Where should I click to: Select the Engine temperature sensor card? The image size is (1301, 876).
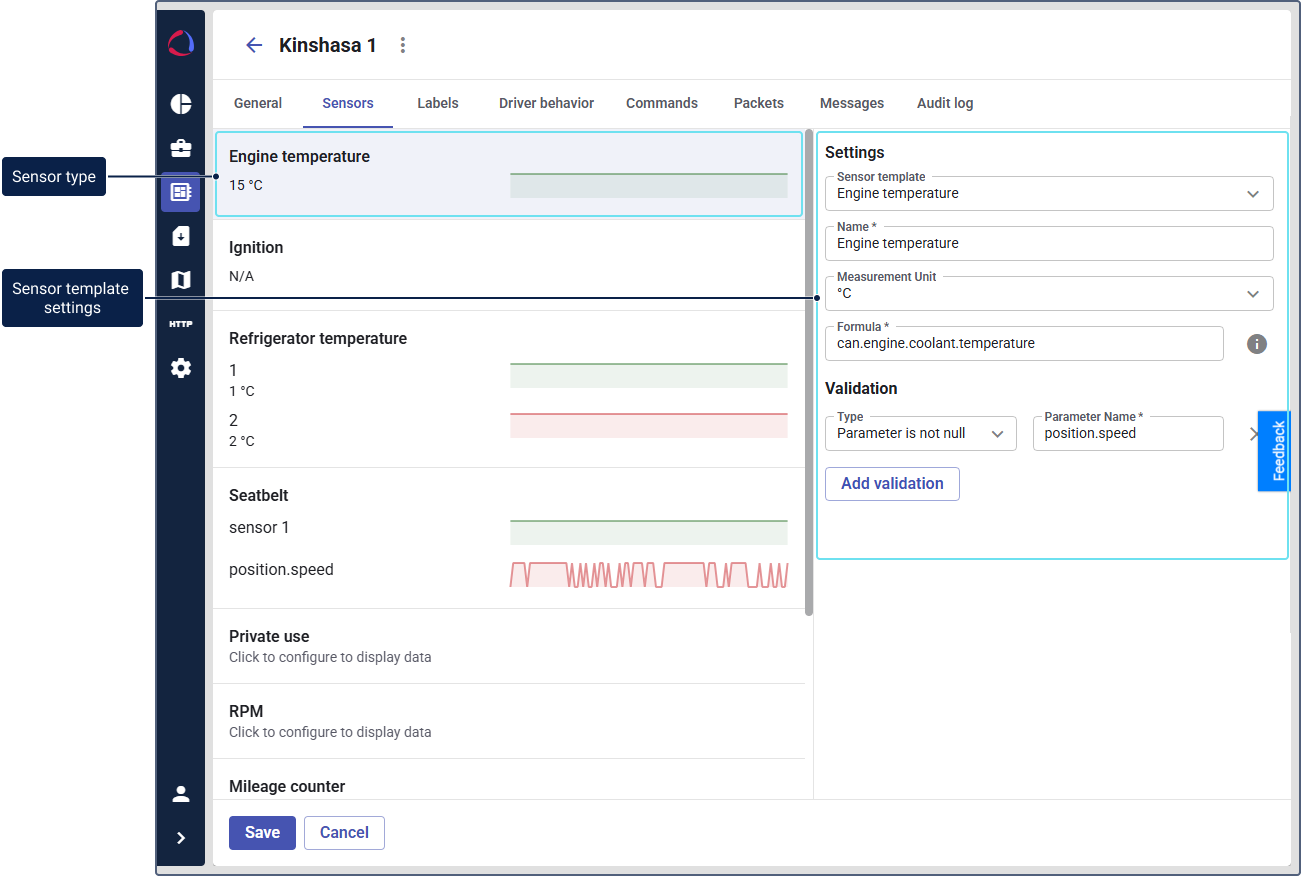coord(509,174)
